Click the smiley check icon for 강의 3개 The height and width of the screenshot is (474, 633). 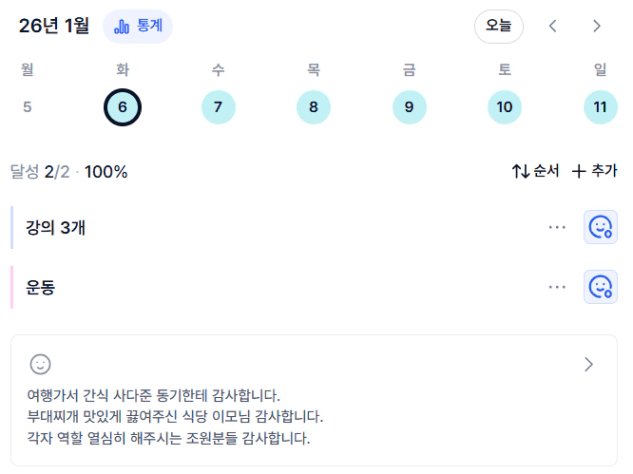[600, 228]
